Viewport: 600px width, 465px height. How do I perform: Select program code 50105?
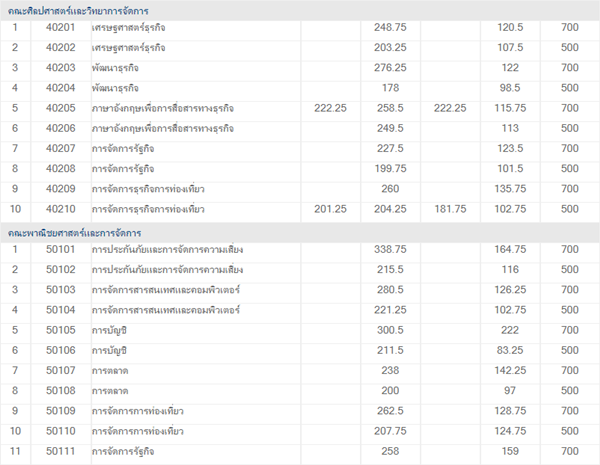[x=60, y=330]
